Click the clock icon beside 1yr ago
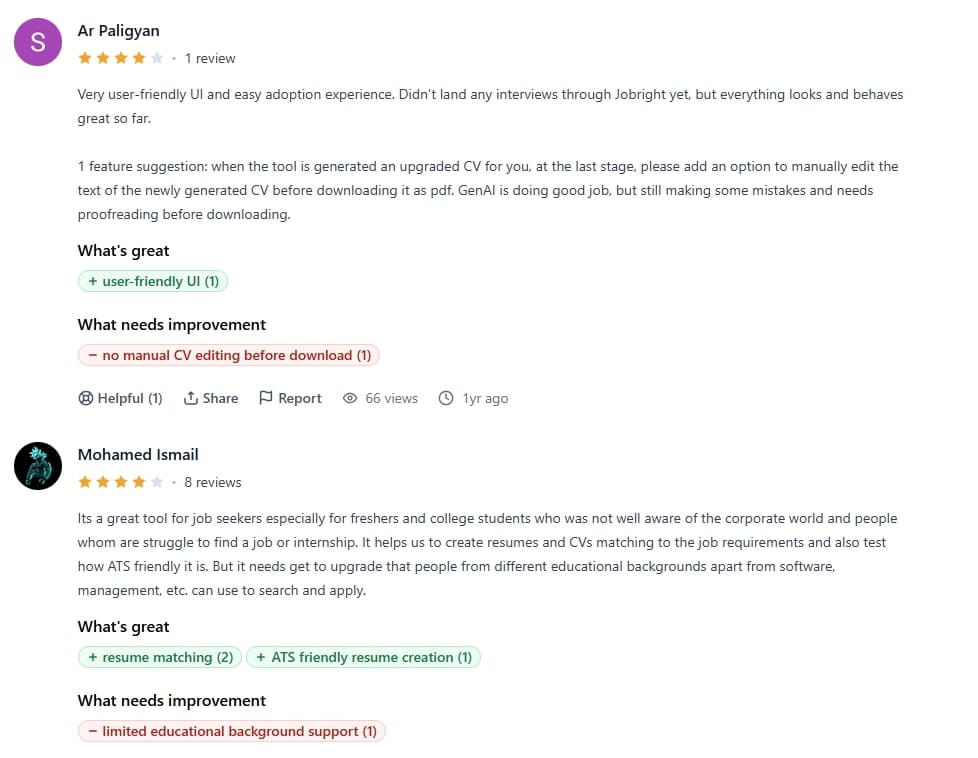Screen dimensions: 978x758 [x=446, y=398]
